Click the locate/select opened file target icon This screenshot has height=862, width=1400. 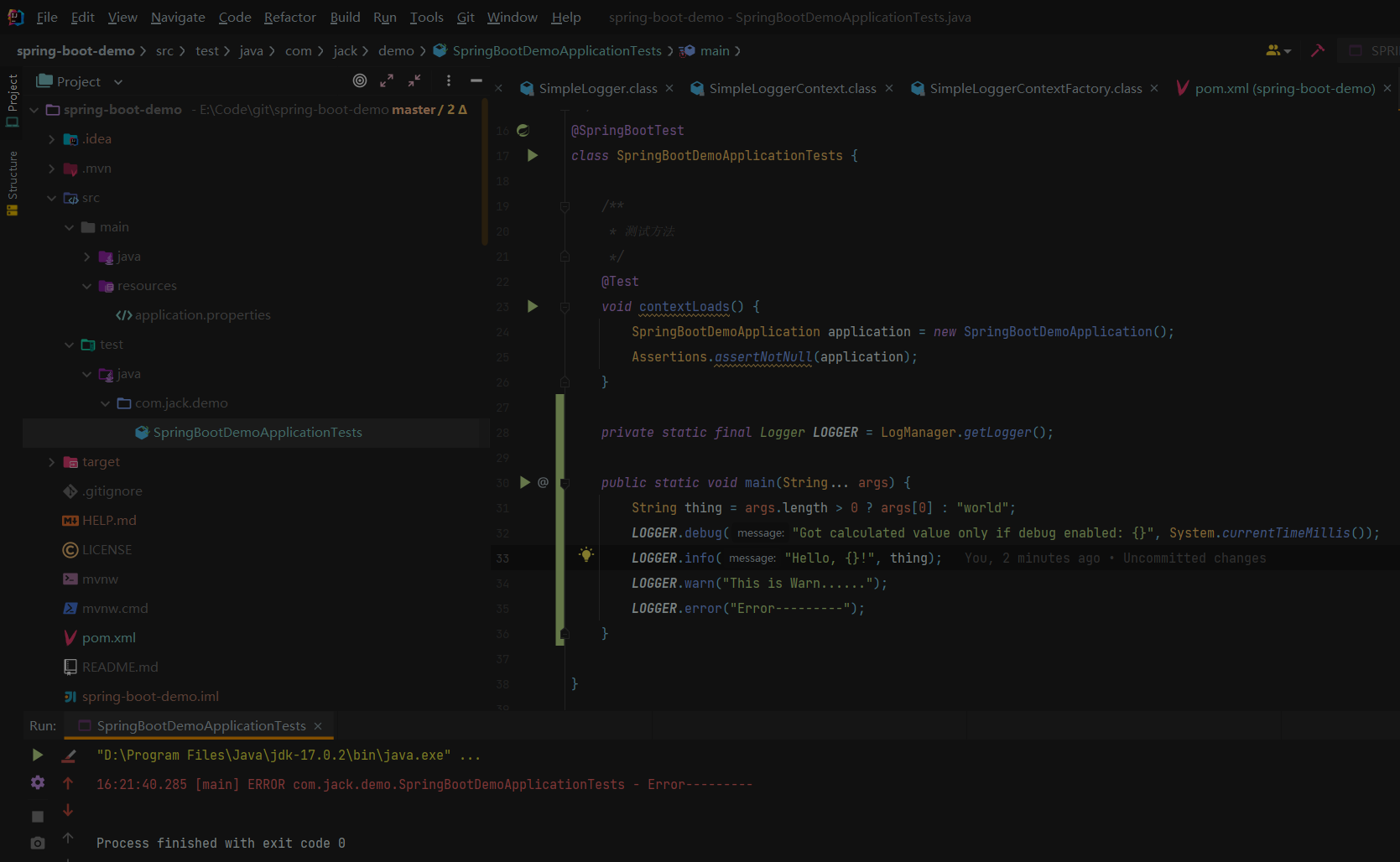click(360, 80)
